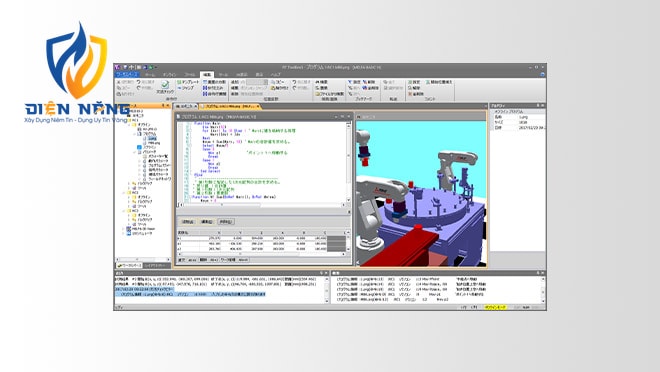Select the Workspace tab below project tree

[x=129, y=265]
